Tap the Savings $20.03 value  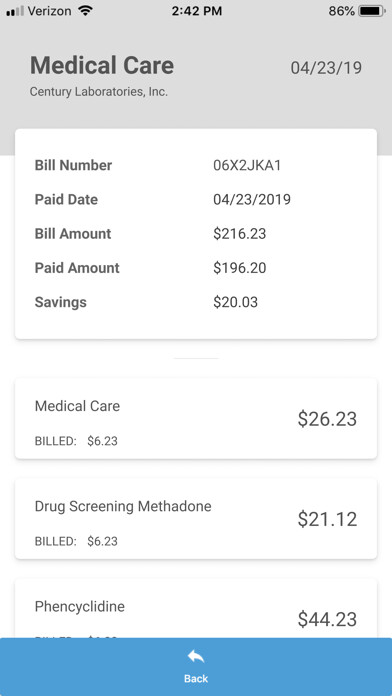point(235,302)
